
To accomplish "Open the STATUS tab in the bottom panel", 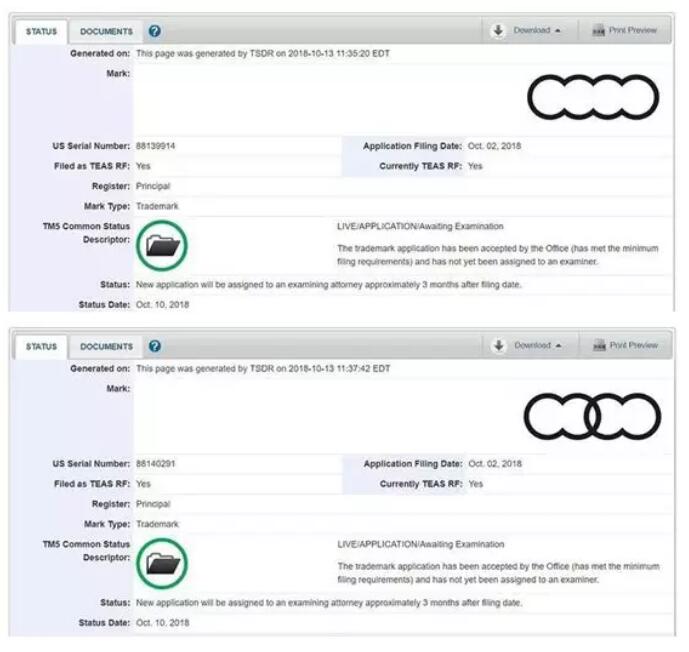I will pos(41,347).
